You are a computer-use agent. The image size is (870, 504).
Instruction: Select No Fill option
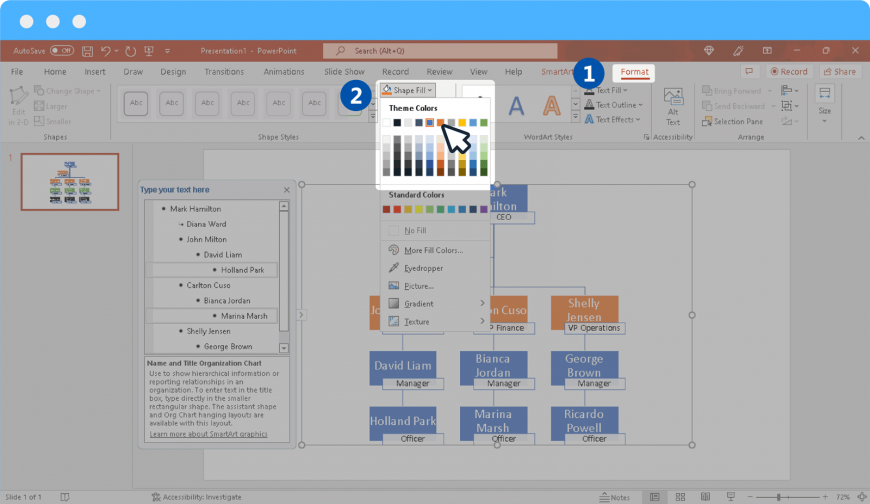point(435,230)
